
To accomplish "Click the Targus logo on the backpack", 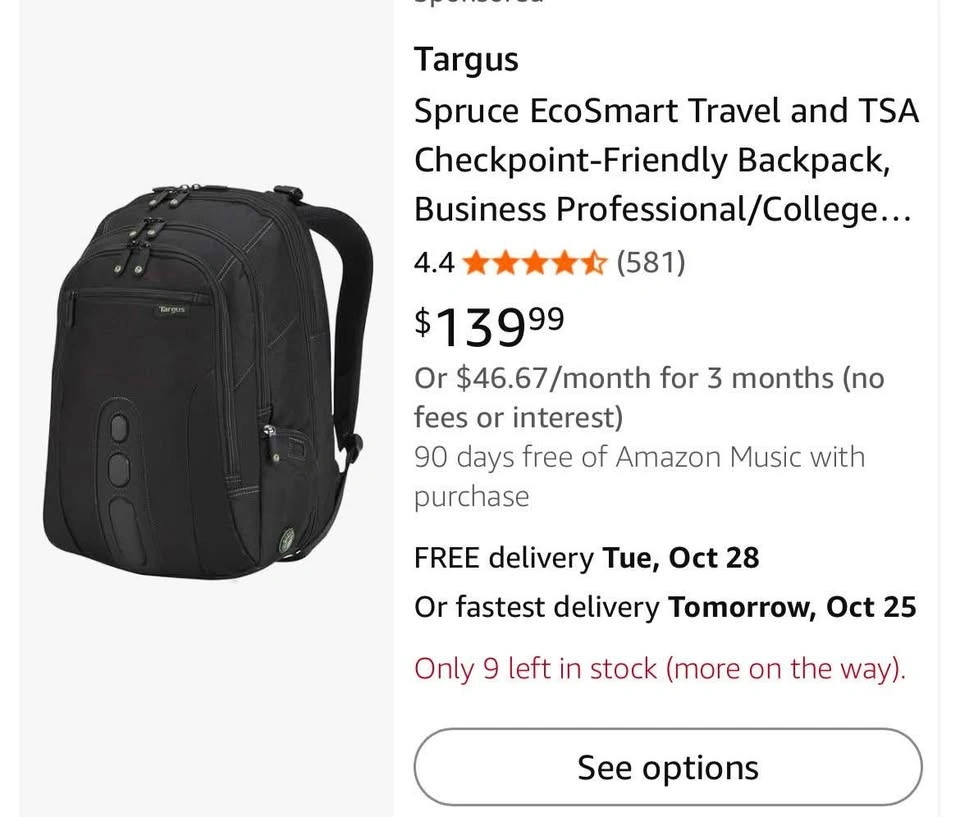I will [171, 310].
